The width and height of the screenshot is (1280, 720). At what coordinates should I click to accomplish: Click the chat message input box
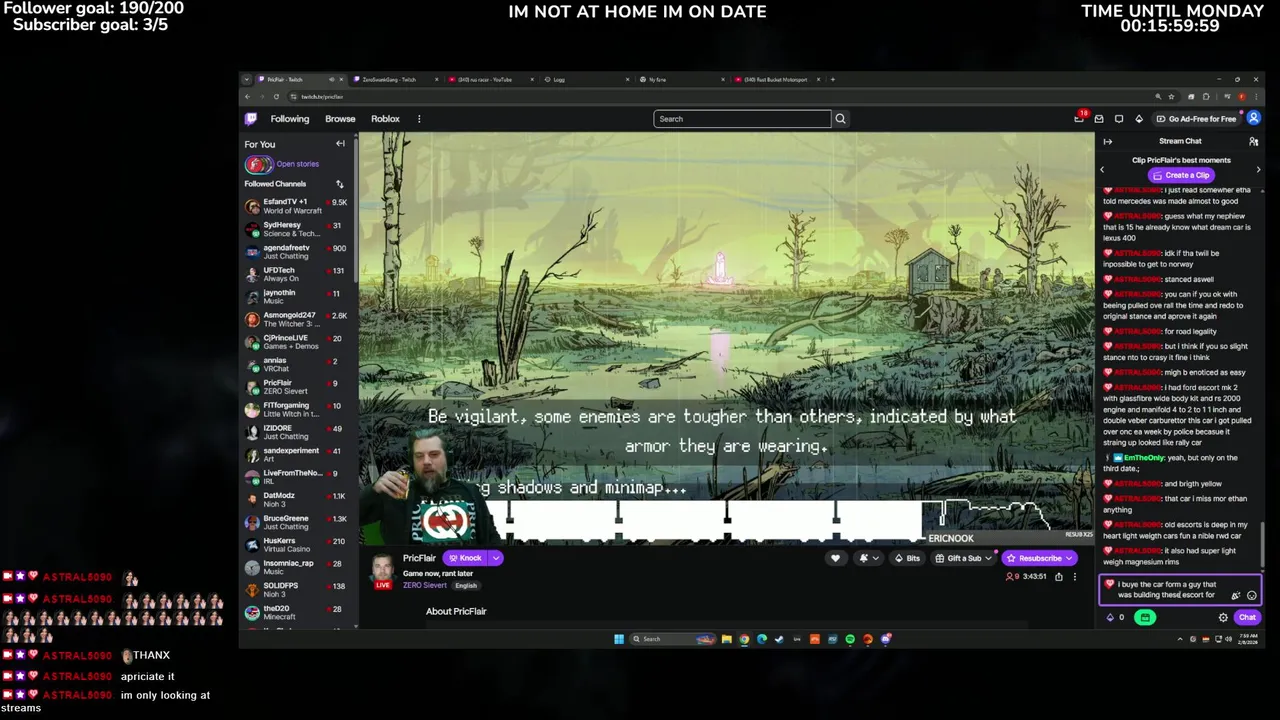[1179, 590]
